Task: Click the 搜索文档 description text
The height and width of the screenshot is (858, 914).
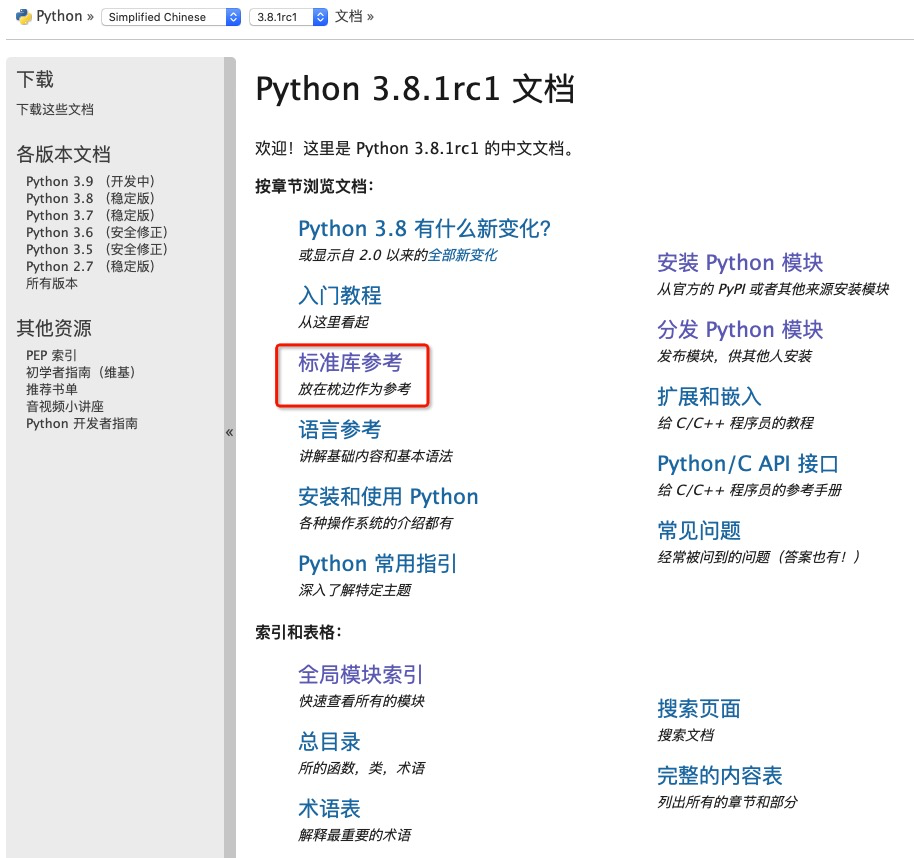Action: point(686,734)
